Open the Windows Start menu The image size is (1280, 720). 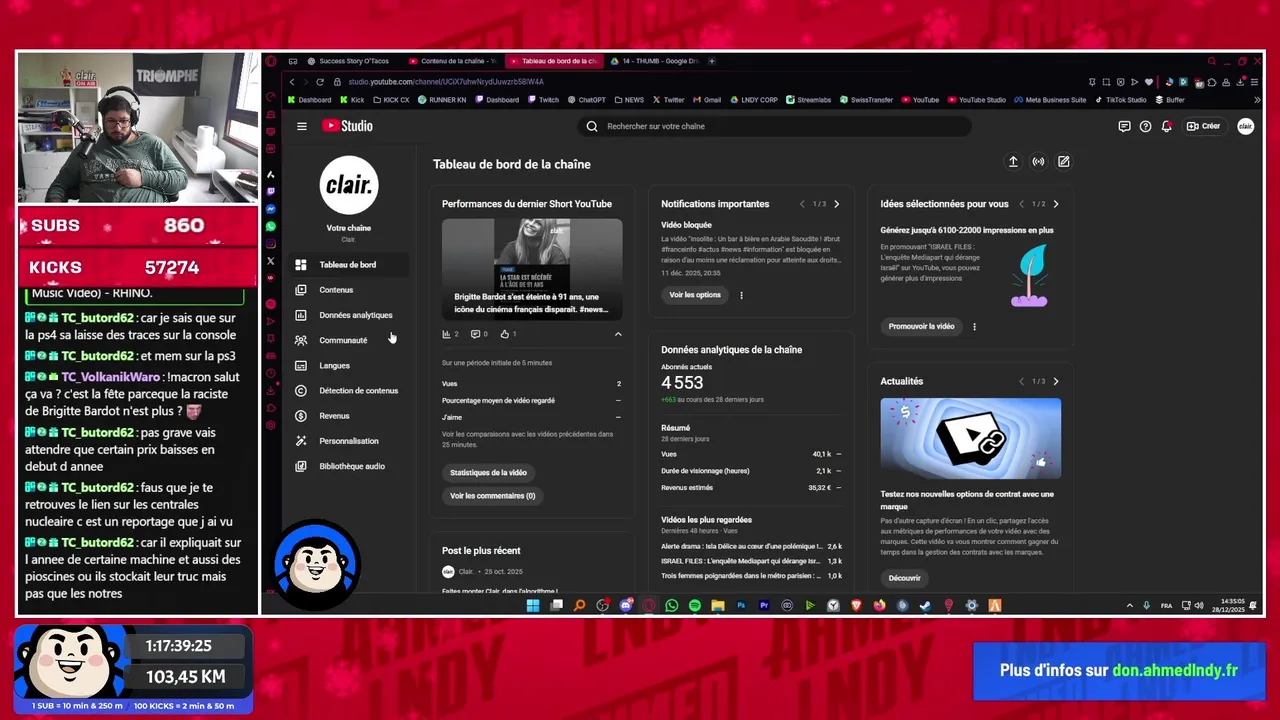pos(533,605)
